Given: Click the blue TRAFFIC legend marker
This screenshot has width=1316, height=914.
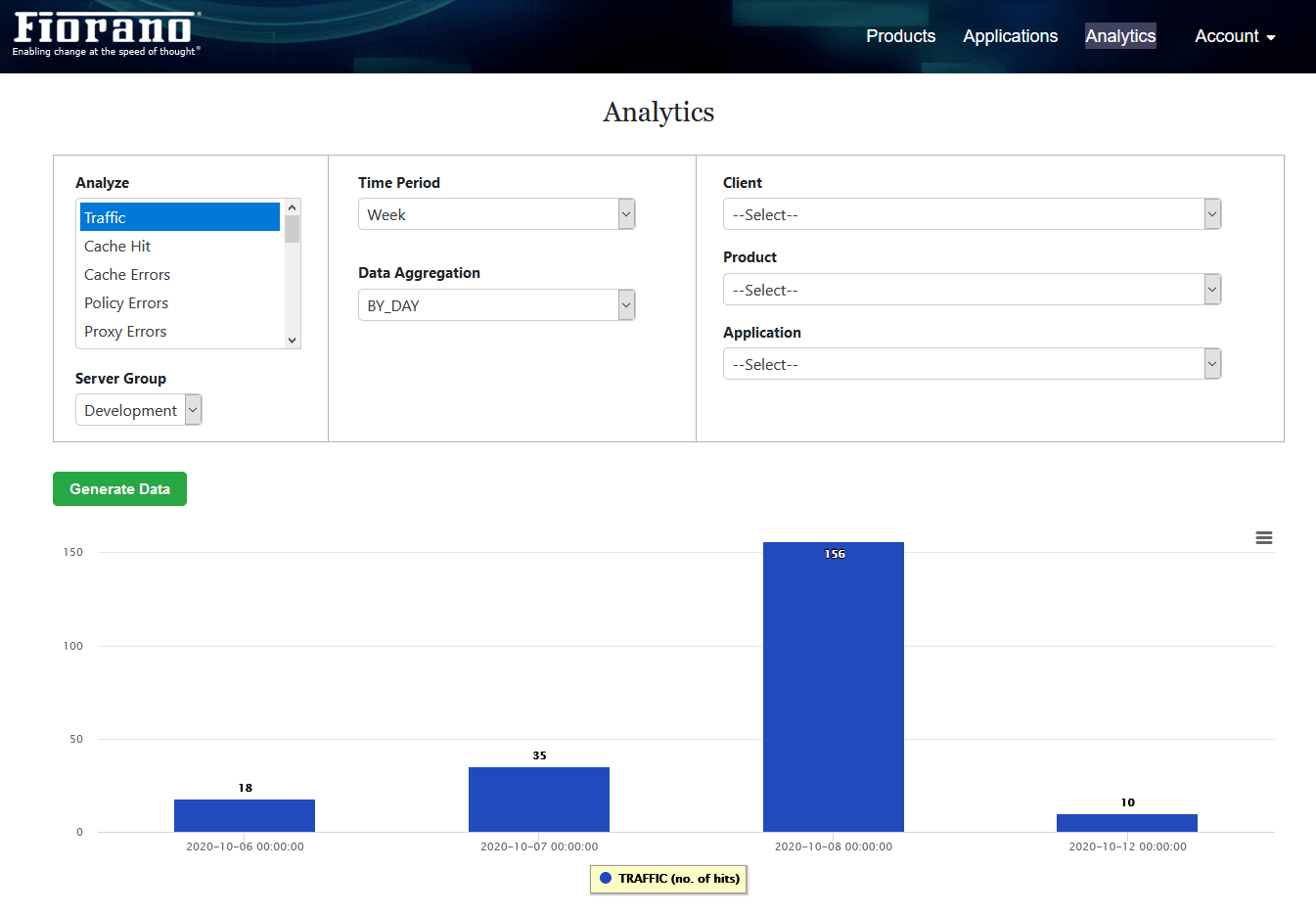Looking at the screenshot, I should tap(606, 879).
